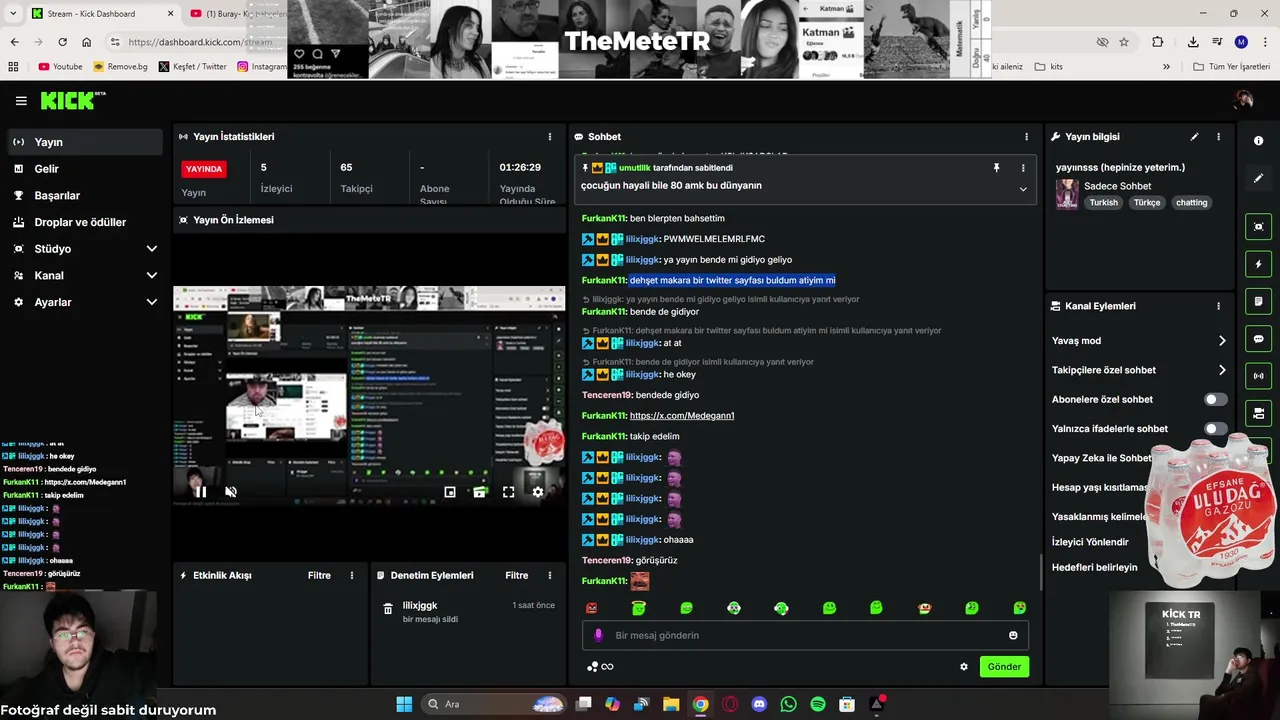
Task: Open Youtube bookmark in bookmarks bar
Action: coord(60,67)
